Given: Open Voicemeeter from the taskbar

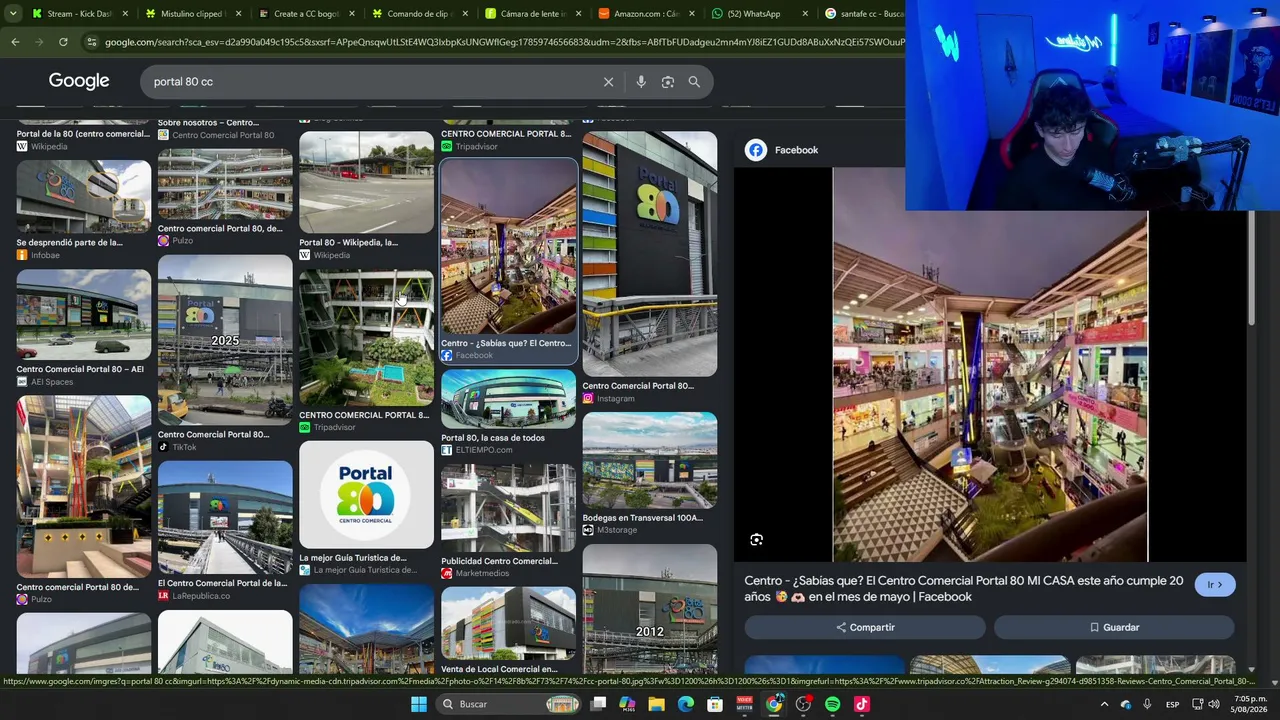Looking at the screenshot, I should click(x=745, y=704).
